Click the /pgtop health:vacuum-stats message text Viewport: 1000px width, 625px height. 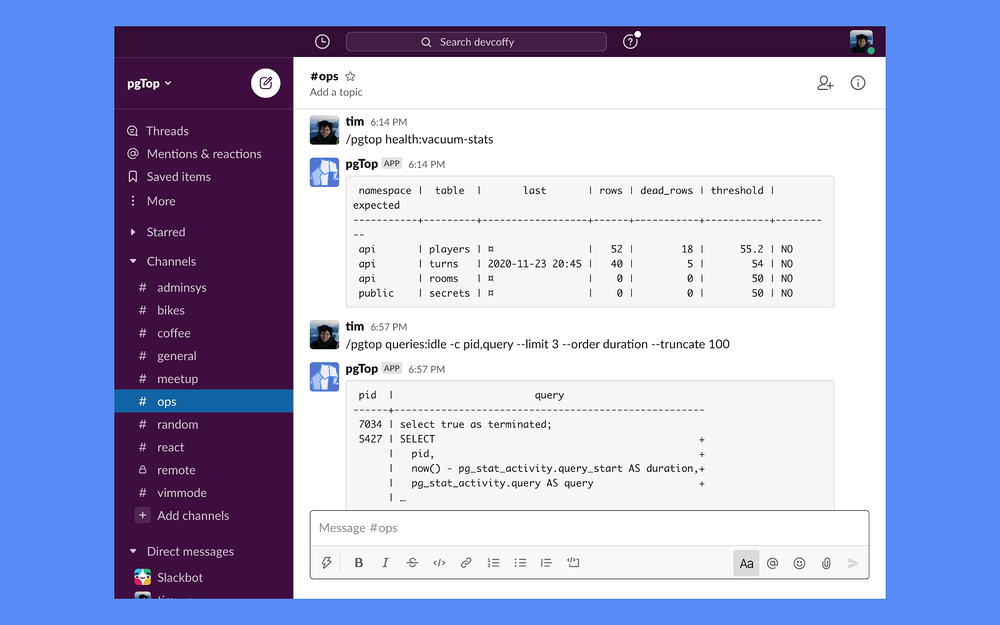[x=420, y=140]
